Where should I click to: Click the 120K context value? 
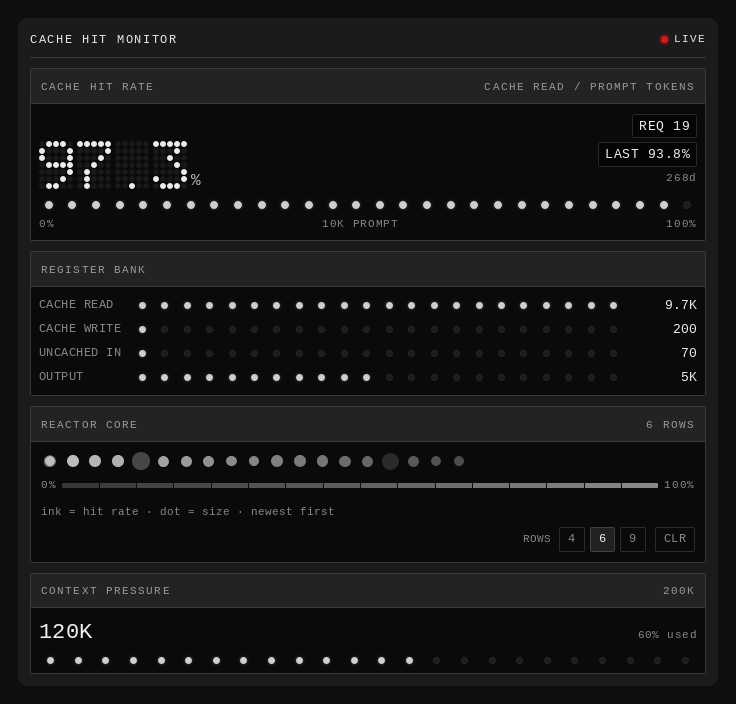tap(65, 632)
